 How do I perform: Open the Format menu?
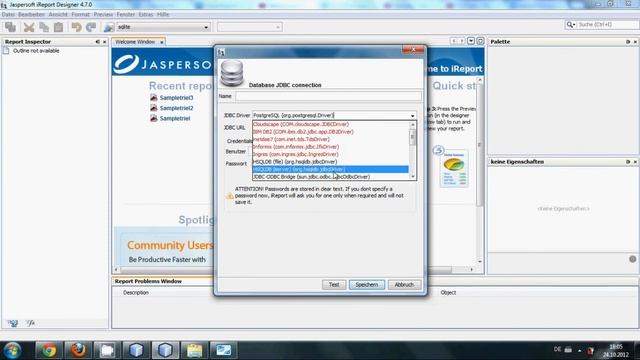point(80,14)
